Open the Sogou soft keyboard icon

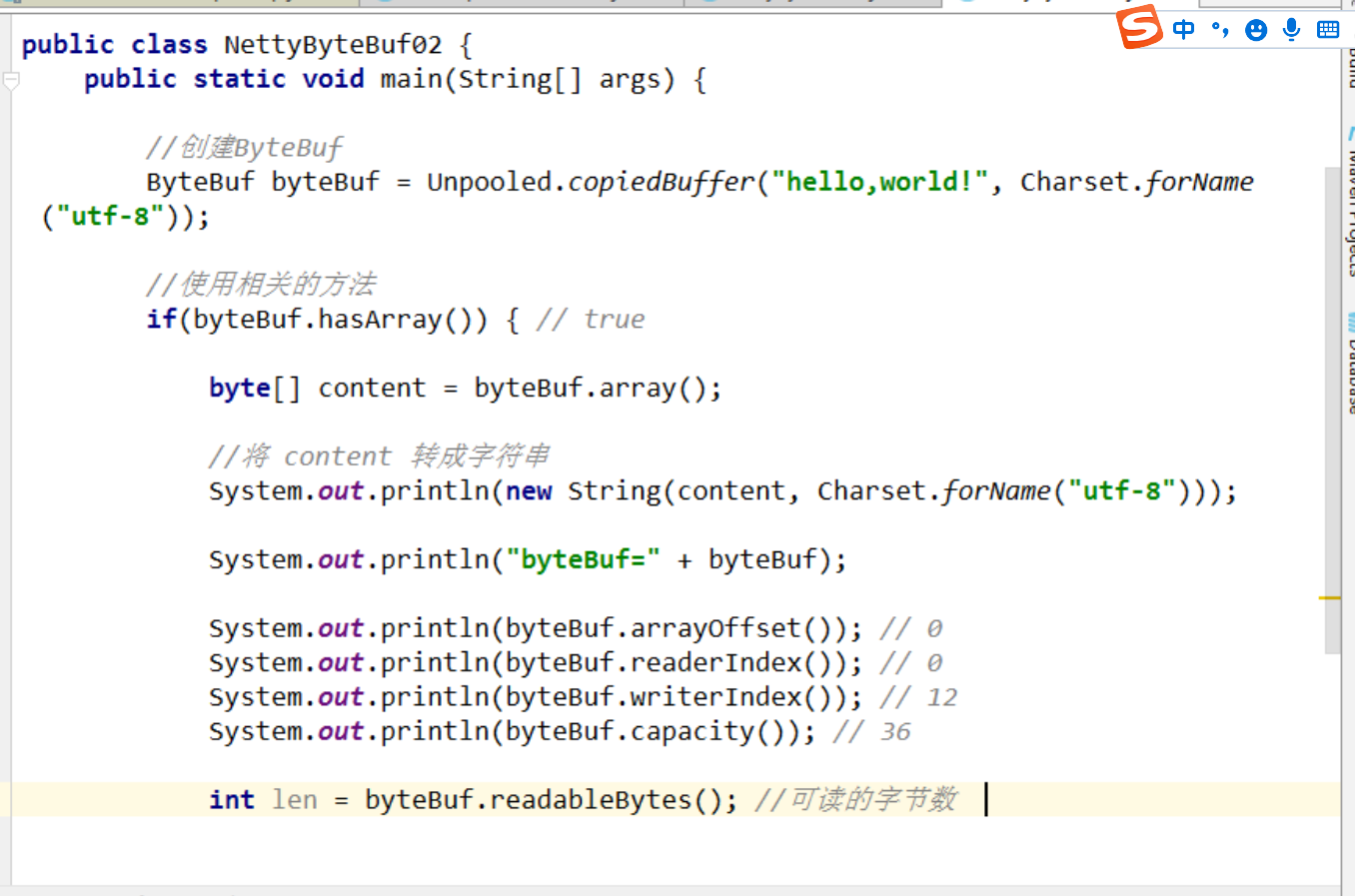pyautogui.click(x=1328, y=30)
